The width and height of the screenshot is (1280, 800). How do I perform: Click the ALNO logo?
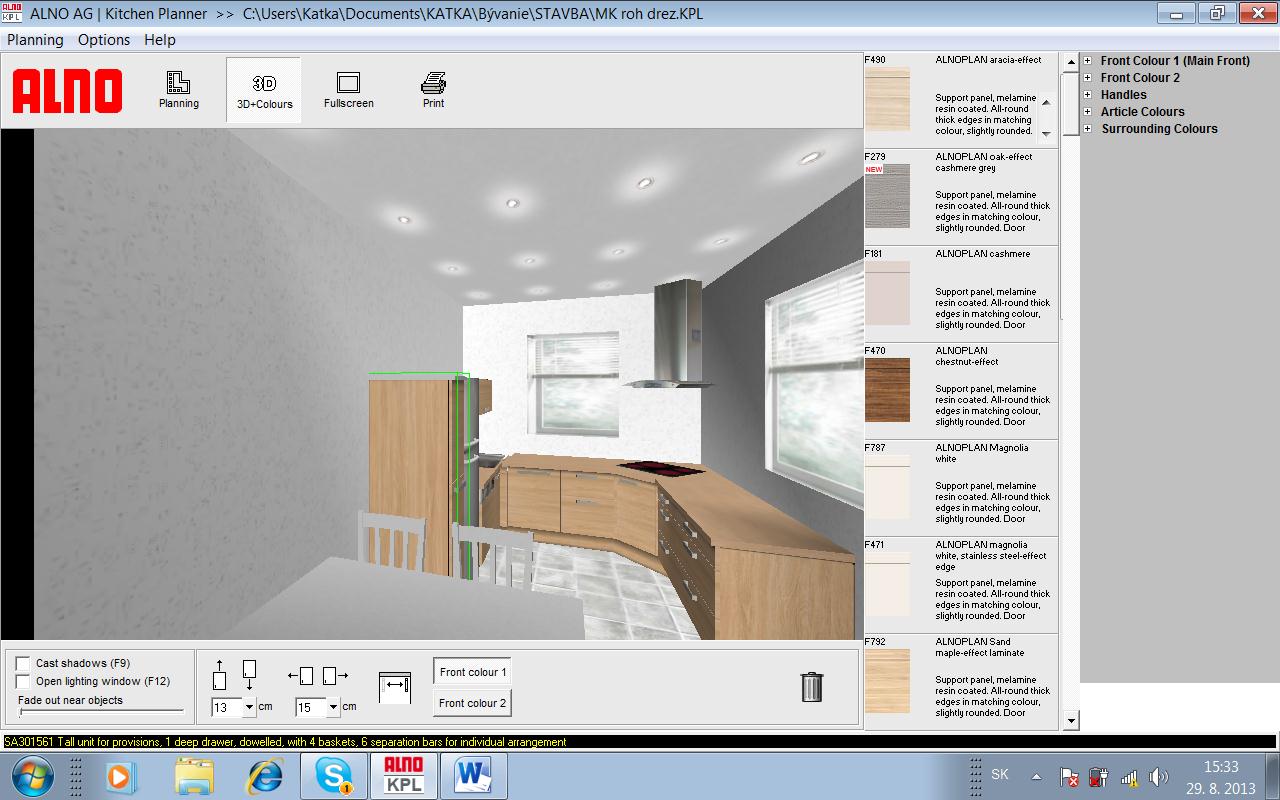(x=68, y=91)
